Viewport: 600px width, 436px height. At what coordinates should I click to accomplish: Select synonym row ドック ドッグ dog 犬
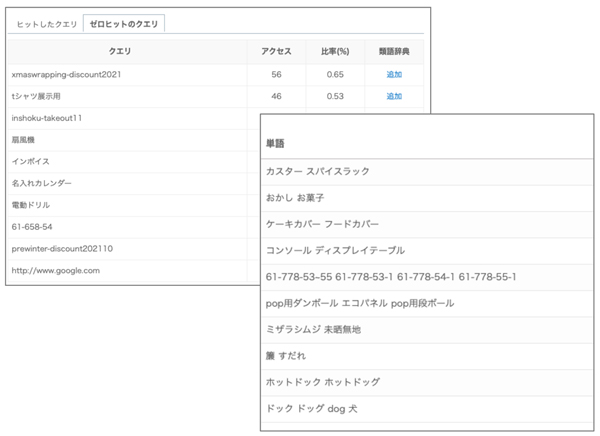click(x=427, y=409)
